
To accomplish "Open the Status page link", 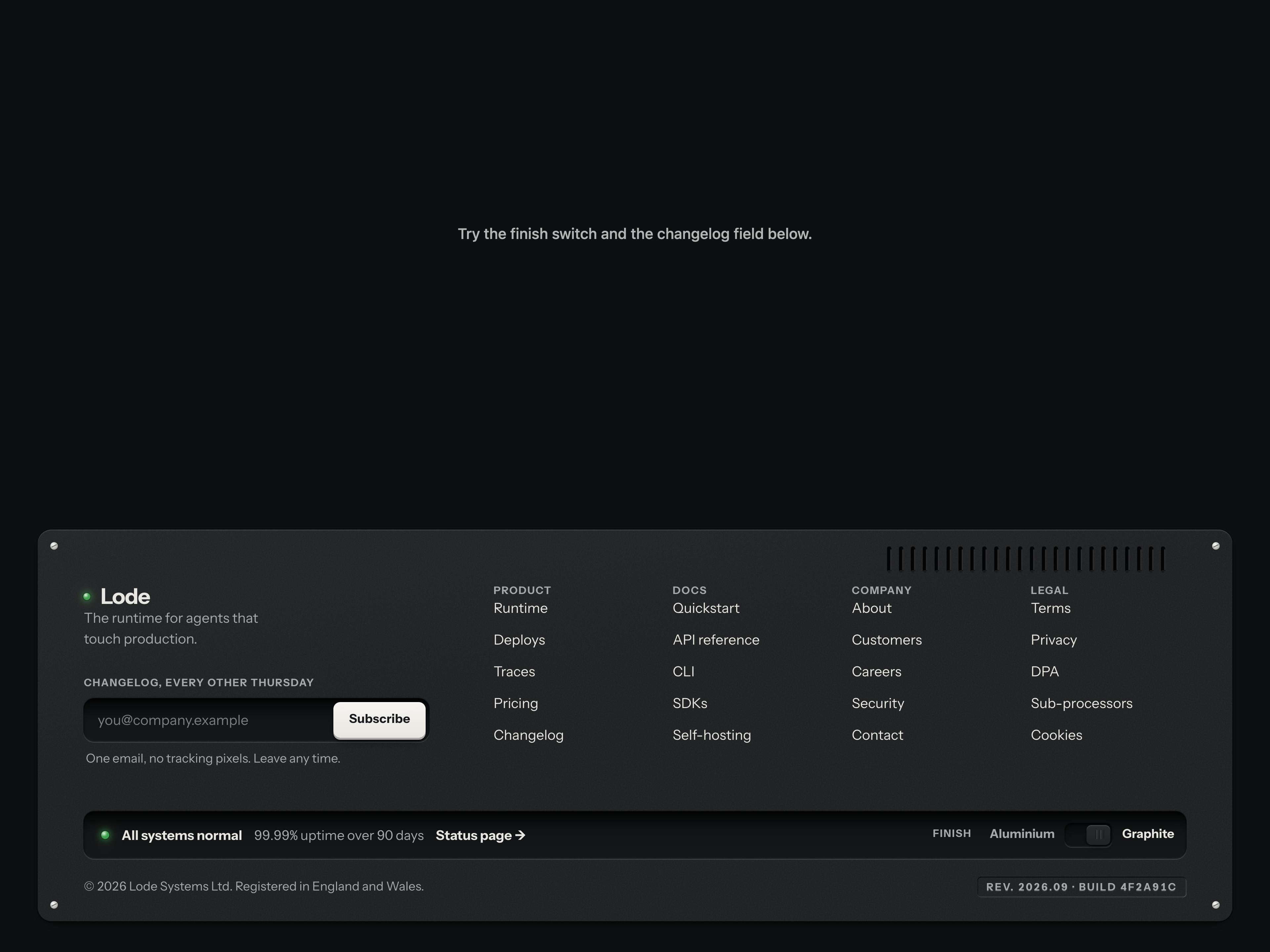I will coord(481,836).
